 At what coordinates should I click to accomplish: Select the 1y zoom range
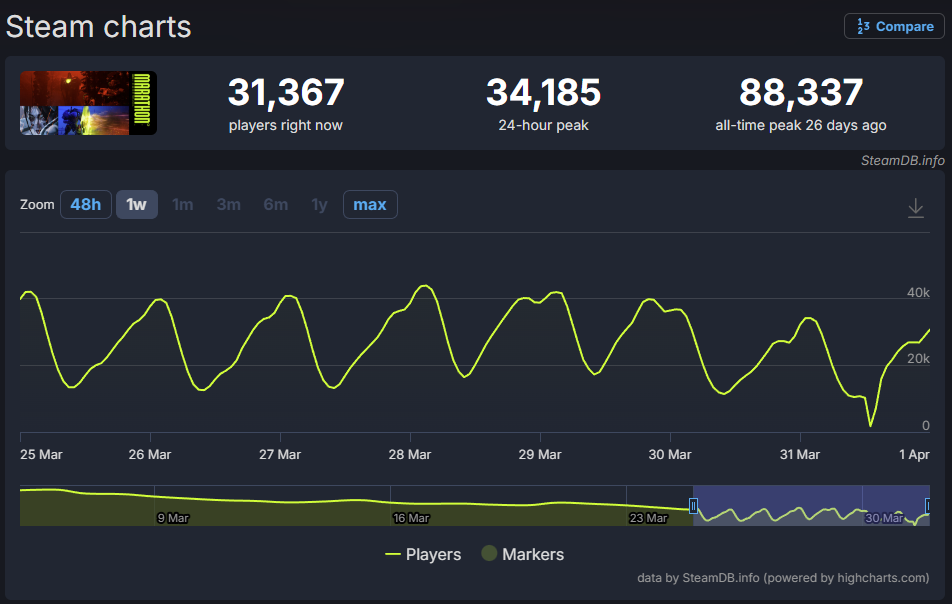[319, 205]
